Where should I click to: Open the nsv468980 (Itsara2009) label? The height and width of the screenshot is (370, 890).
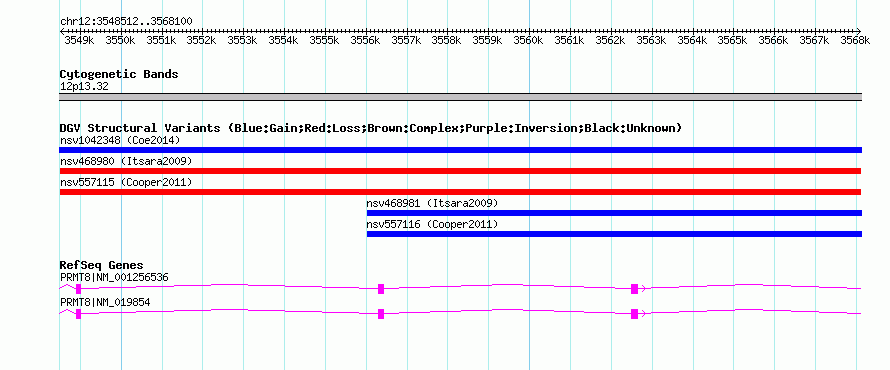click(126, 161)
